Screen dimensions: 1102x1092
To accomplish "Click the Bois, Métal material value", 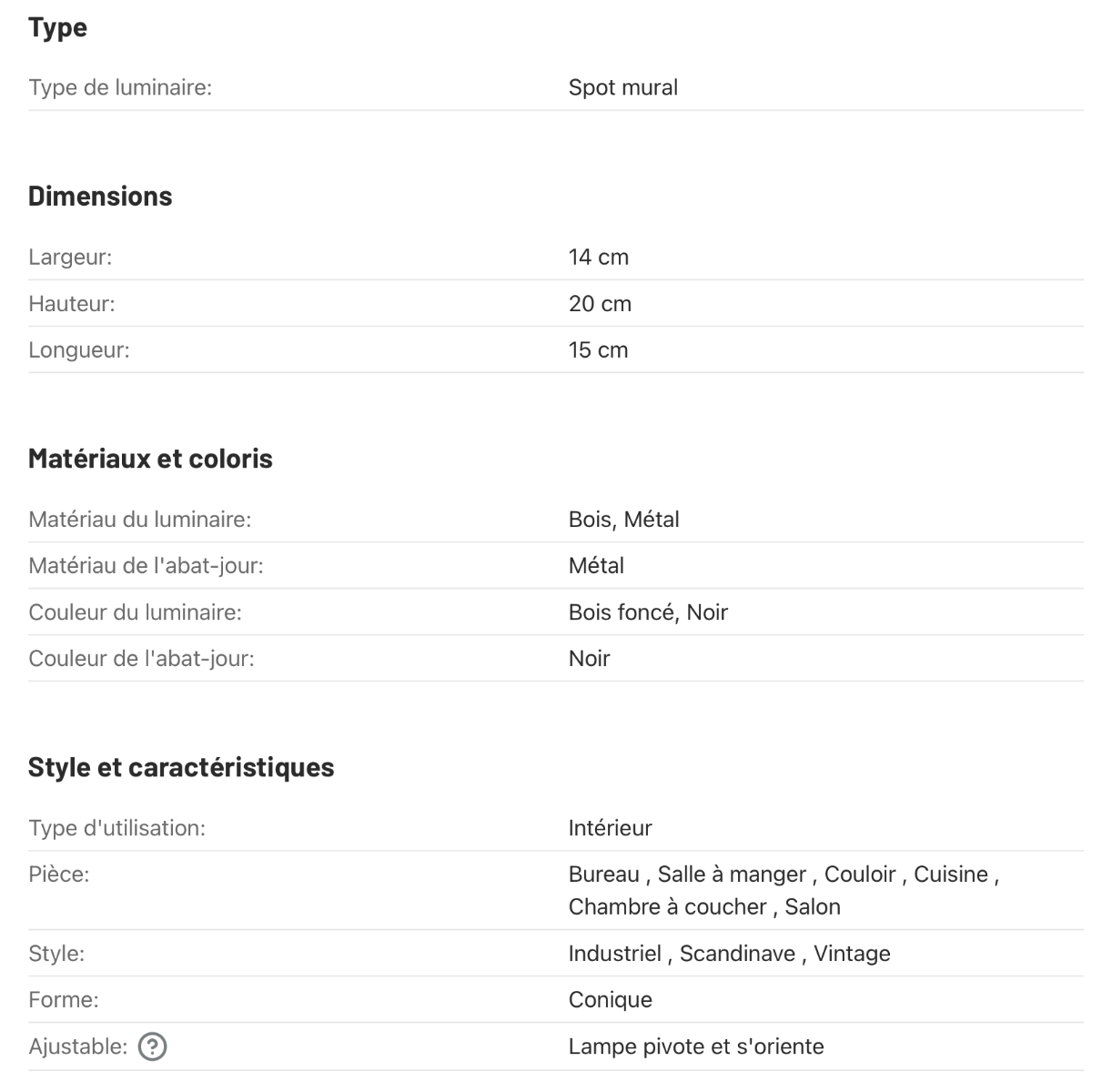I will (x=623, y=520).
